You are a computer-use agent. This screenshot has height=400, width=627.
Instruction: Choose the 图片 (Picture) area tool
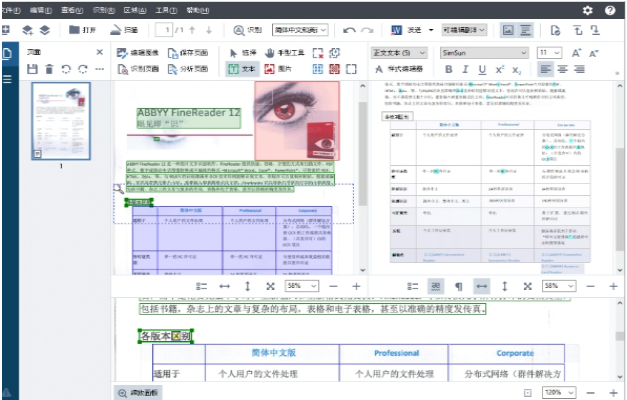278,69
